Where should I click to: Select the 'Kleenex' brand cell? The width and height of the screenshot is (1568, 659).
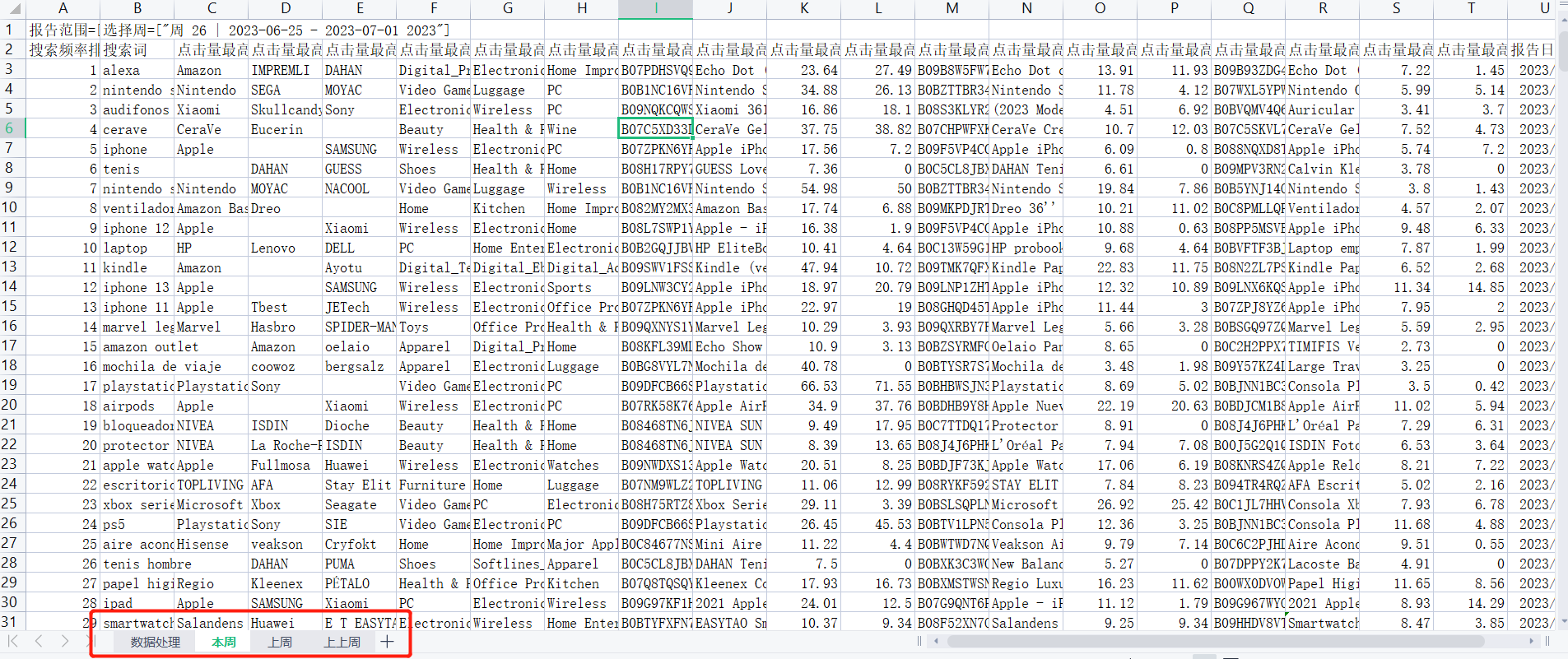(x=286, y=583)
